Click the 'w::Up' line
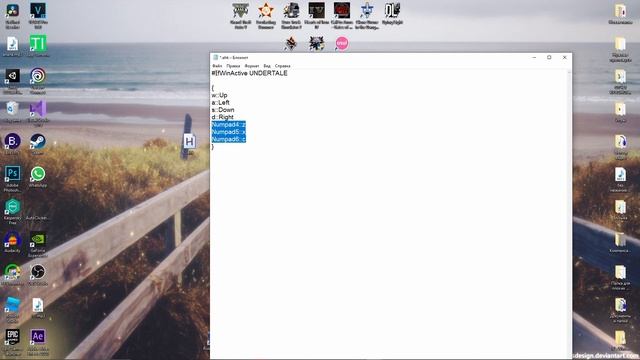Screen dimensions: 640x360 pos(220,95)
